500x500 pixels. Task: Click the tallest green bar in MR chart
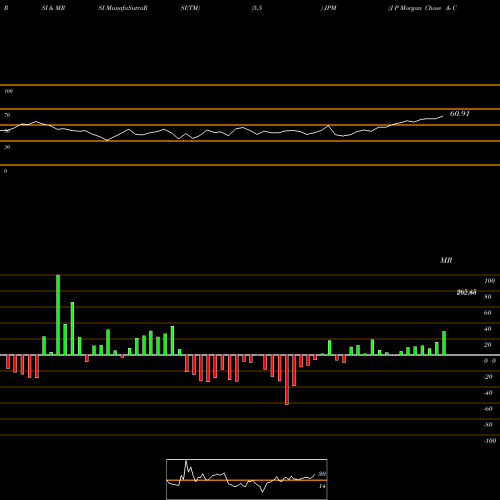point(58,315)
